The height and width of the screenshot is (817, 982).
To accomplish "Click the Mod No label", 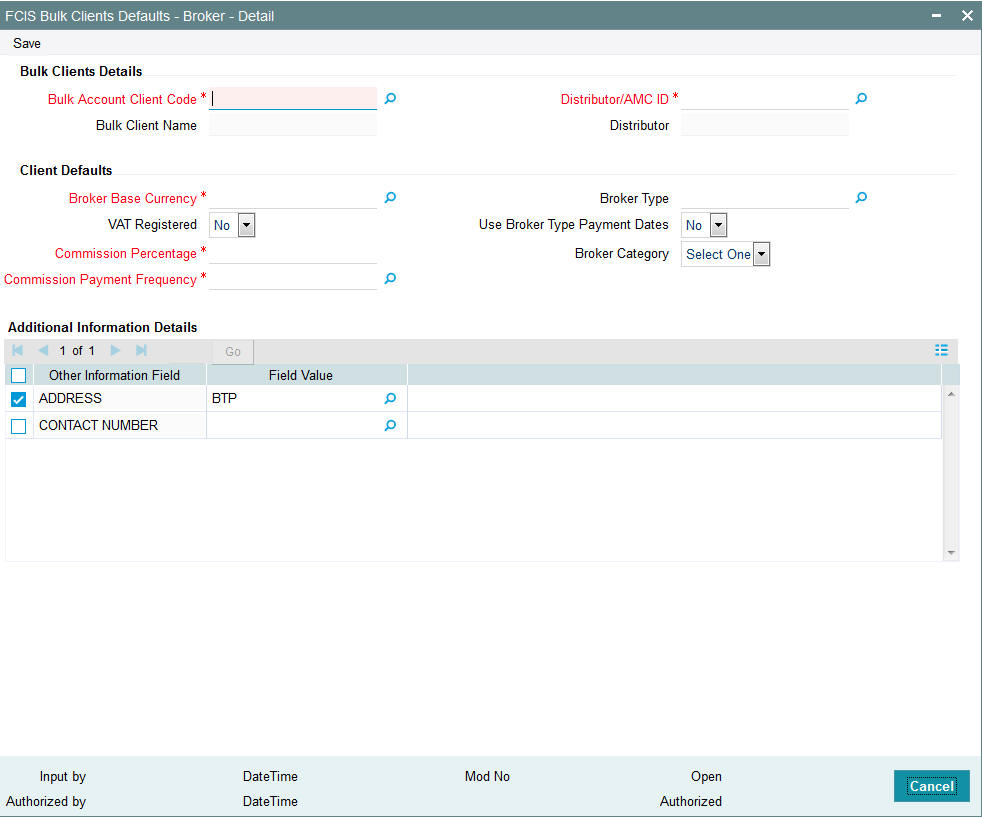I will [x=487, y=776].
